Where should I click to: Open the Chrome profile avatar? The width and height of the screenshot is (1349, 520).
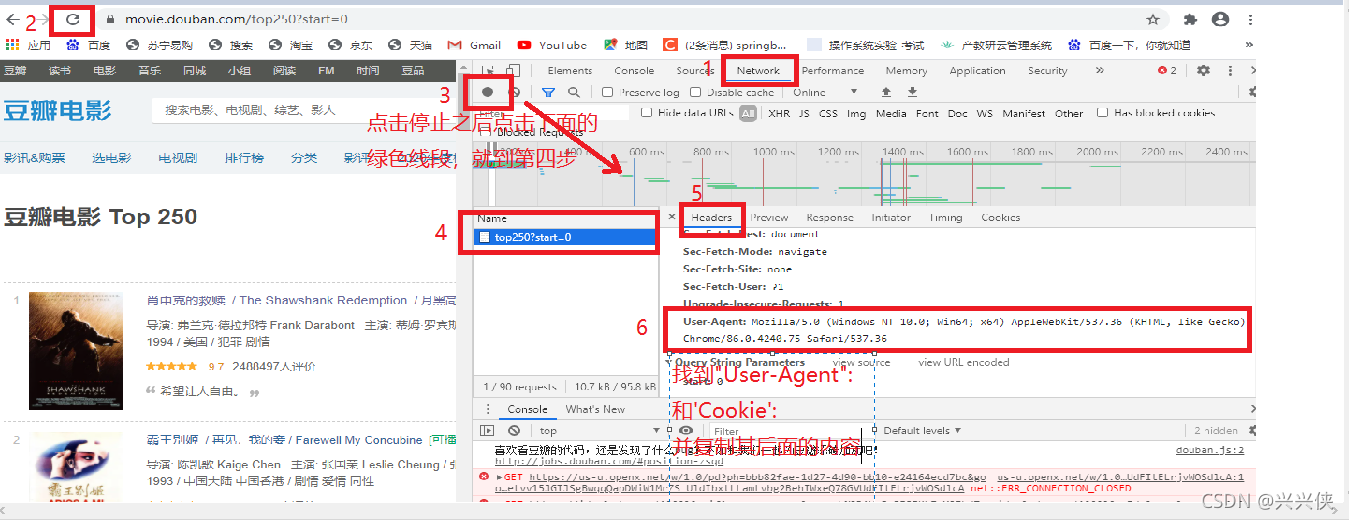(1220, 19)
